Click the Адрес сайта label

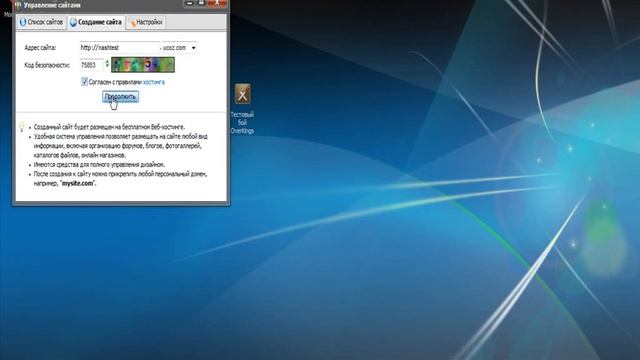point(40,48)
